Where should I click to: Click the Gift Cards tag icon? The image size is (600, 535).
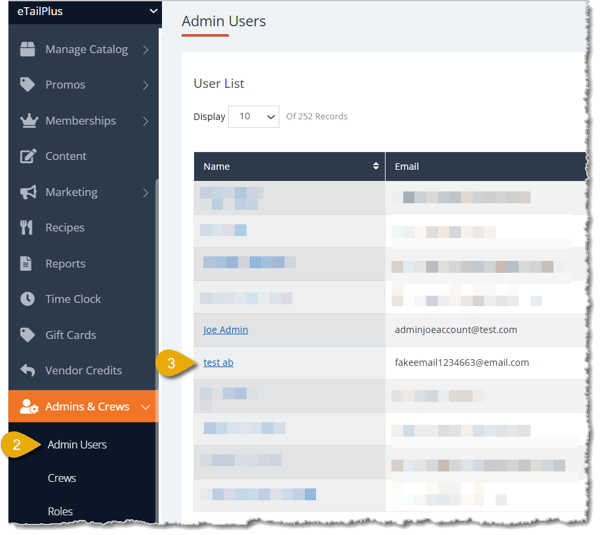tap(28, 336)
